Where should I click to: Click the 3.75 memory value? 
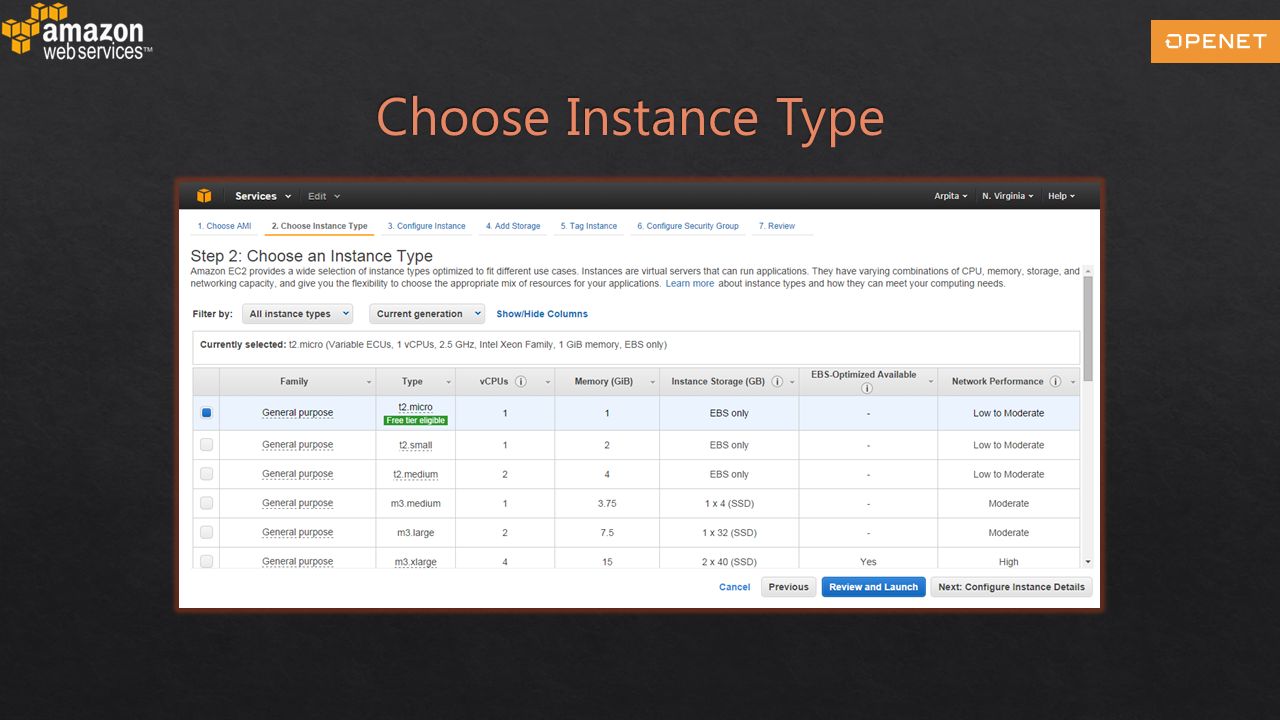[x=607, y=503]
